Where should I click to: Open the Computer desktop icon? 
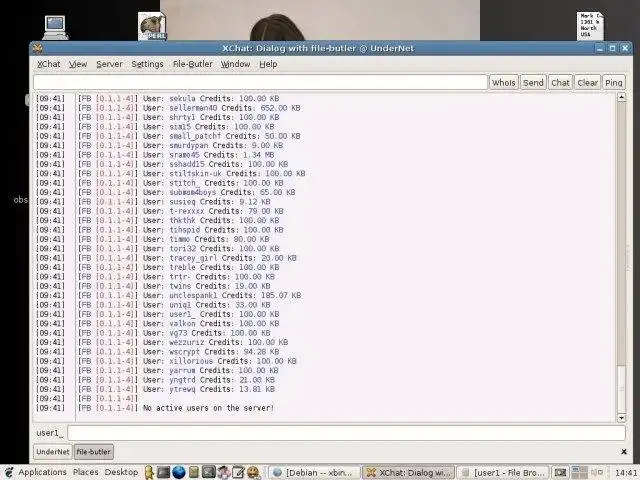[x=55, y=27]
